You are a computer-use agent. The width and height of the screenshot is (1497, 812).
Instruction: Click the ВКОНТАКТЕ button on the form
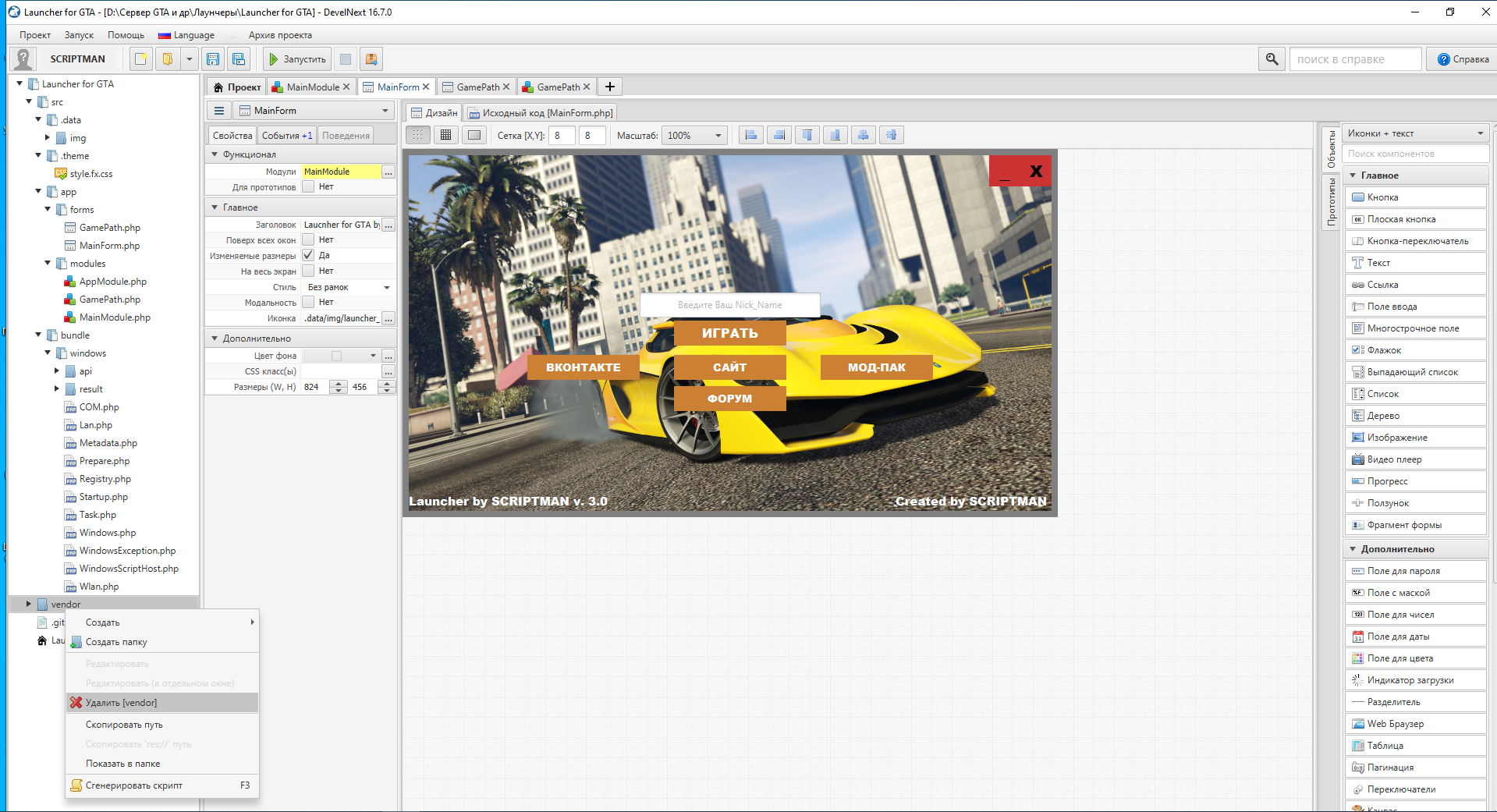583,367
